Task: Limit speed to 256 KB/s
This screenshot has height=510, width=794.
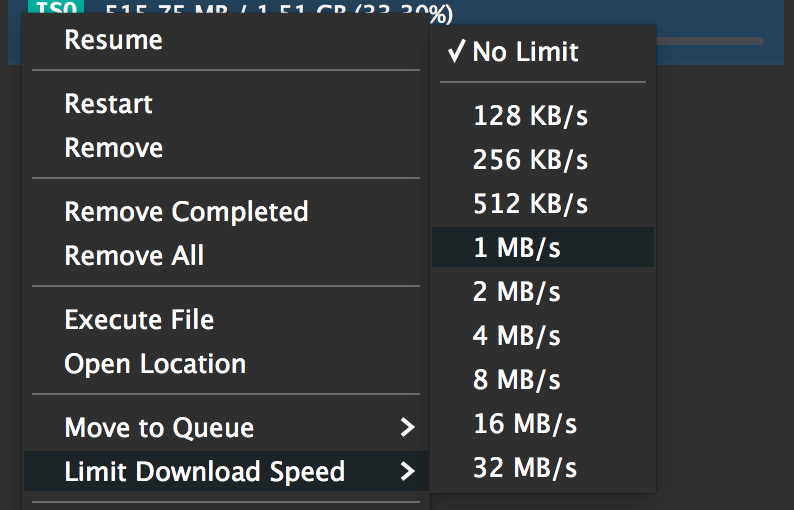Action: [x=530, y=160]
